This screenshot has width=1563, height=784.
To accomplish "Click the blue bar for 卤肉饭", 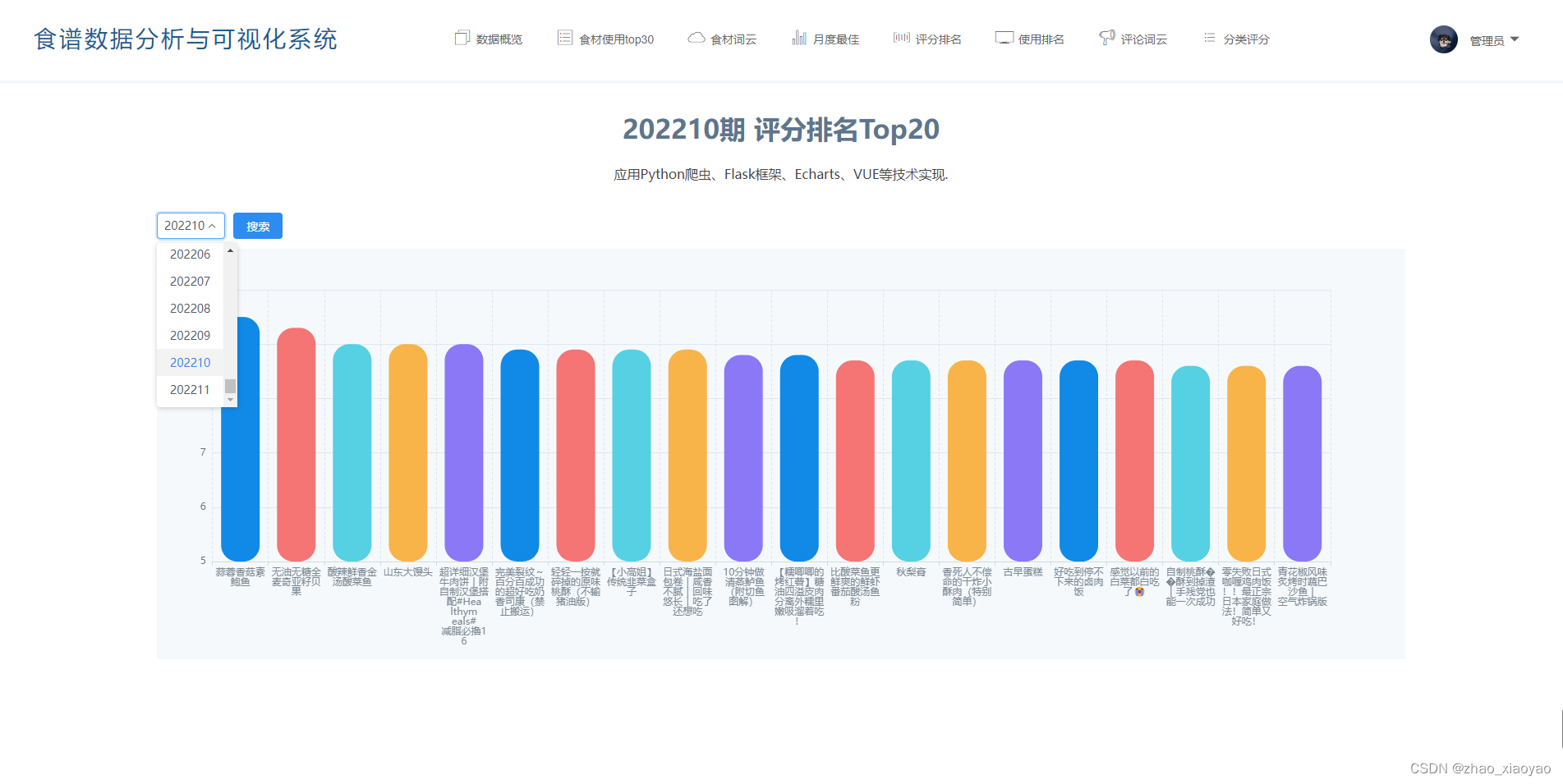I will 1078,461.
